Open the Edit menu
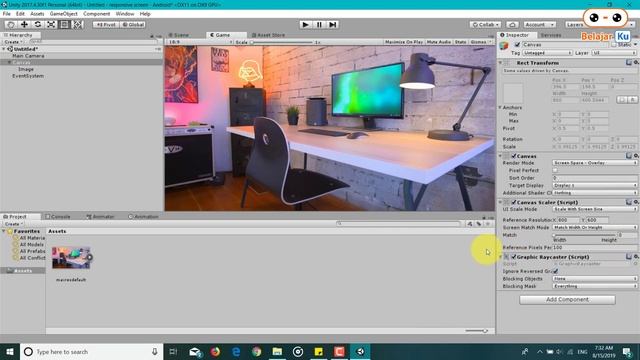 pos(20,14)
